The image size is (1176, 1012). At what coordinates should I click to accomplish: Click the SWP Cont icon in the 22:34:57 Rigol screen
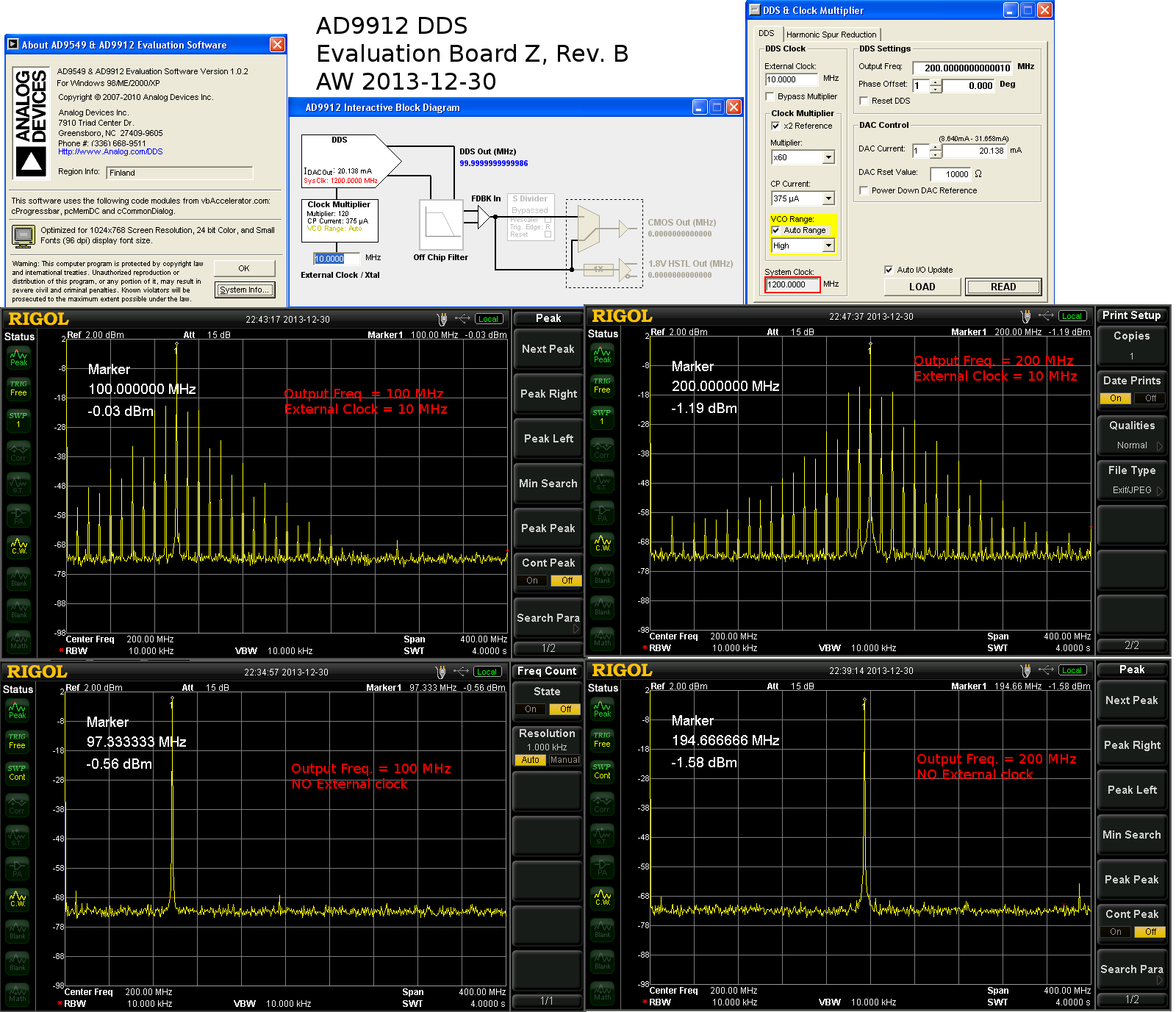point(17,773)
